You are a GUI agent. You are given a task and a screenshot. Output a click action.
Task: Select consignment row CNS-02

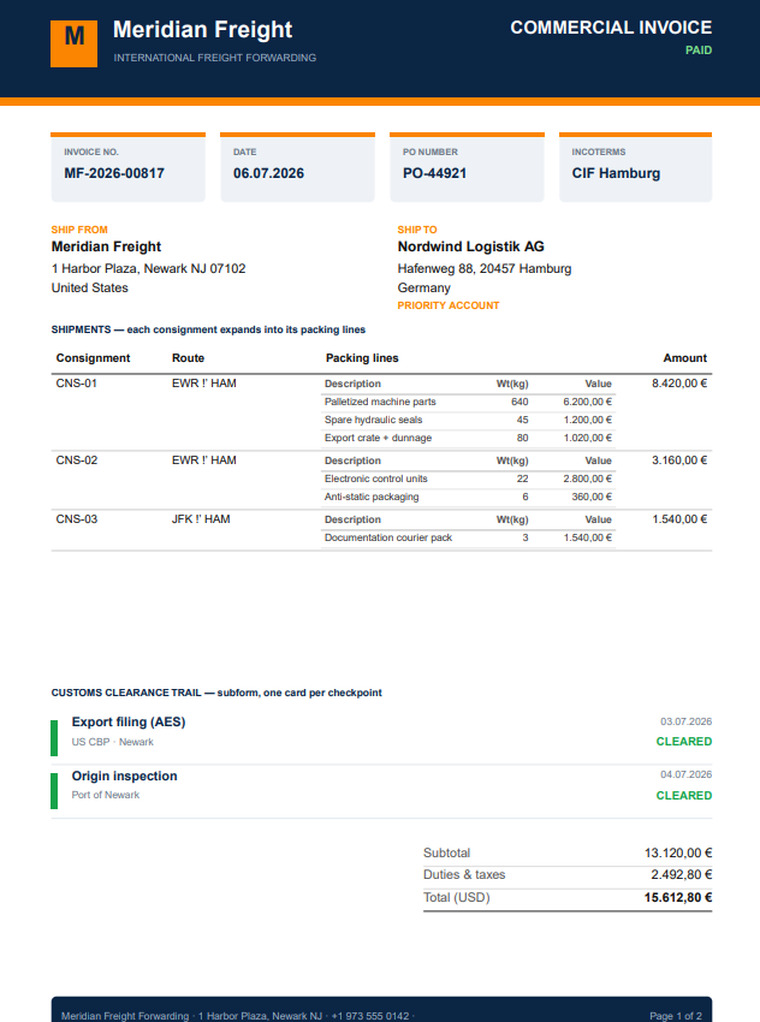[x=381, y=480]
